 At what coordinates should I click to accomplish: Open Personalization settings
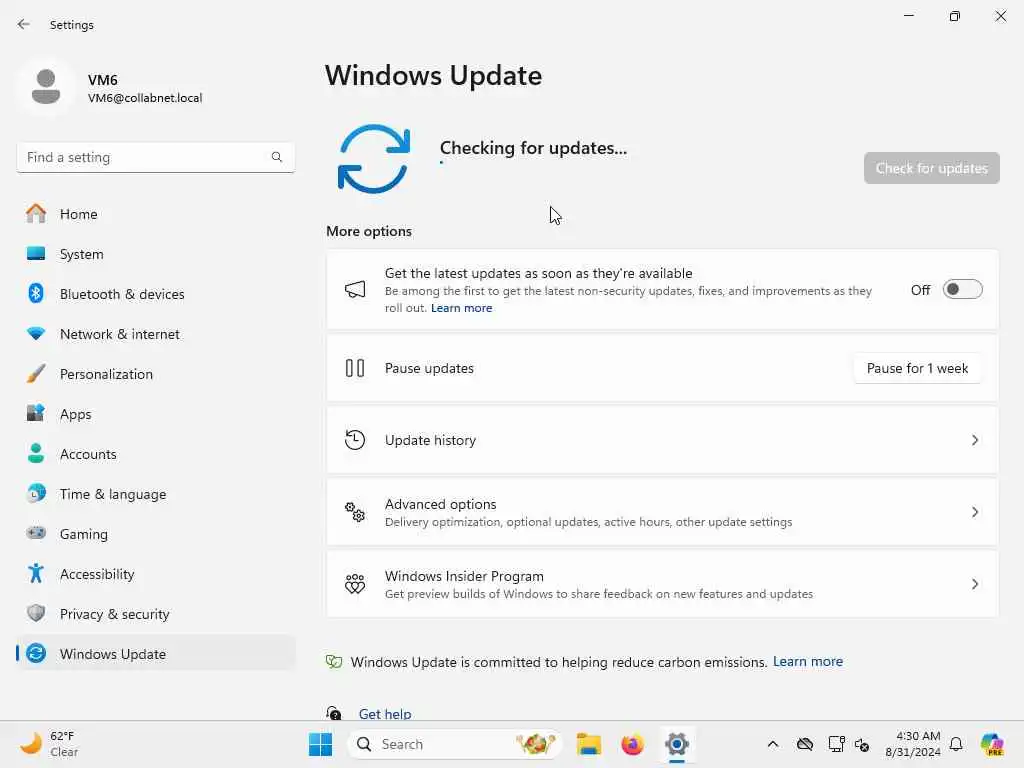click(155, 374)
